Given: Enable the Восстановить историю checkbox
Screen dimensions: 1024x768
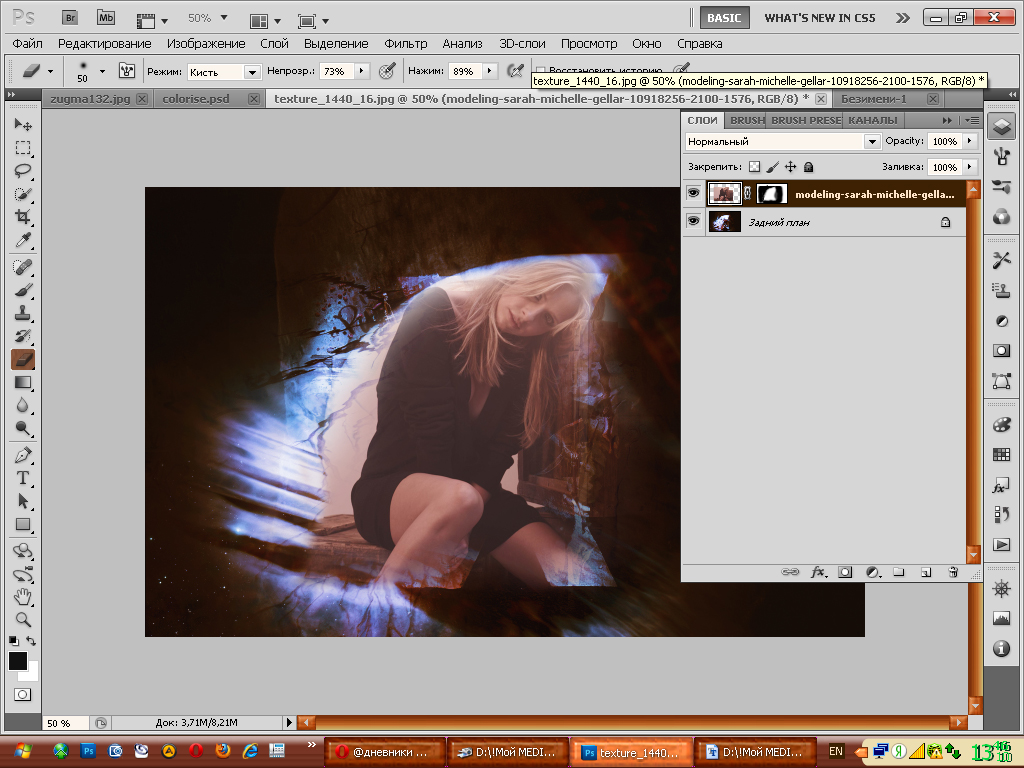Looking at the screenshot, I should [x=540, y=71].
